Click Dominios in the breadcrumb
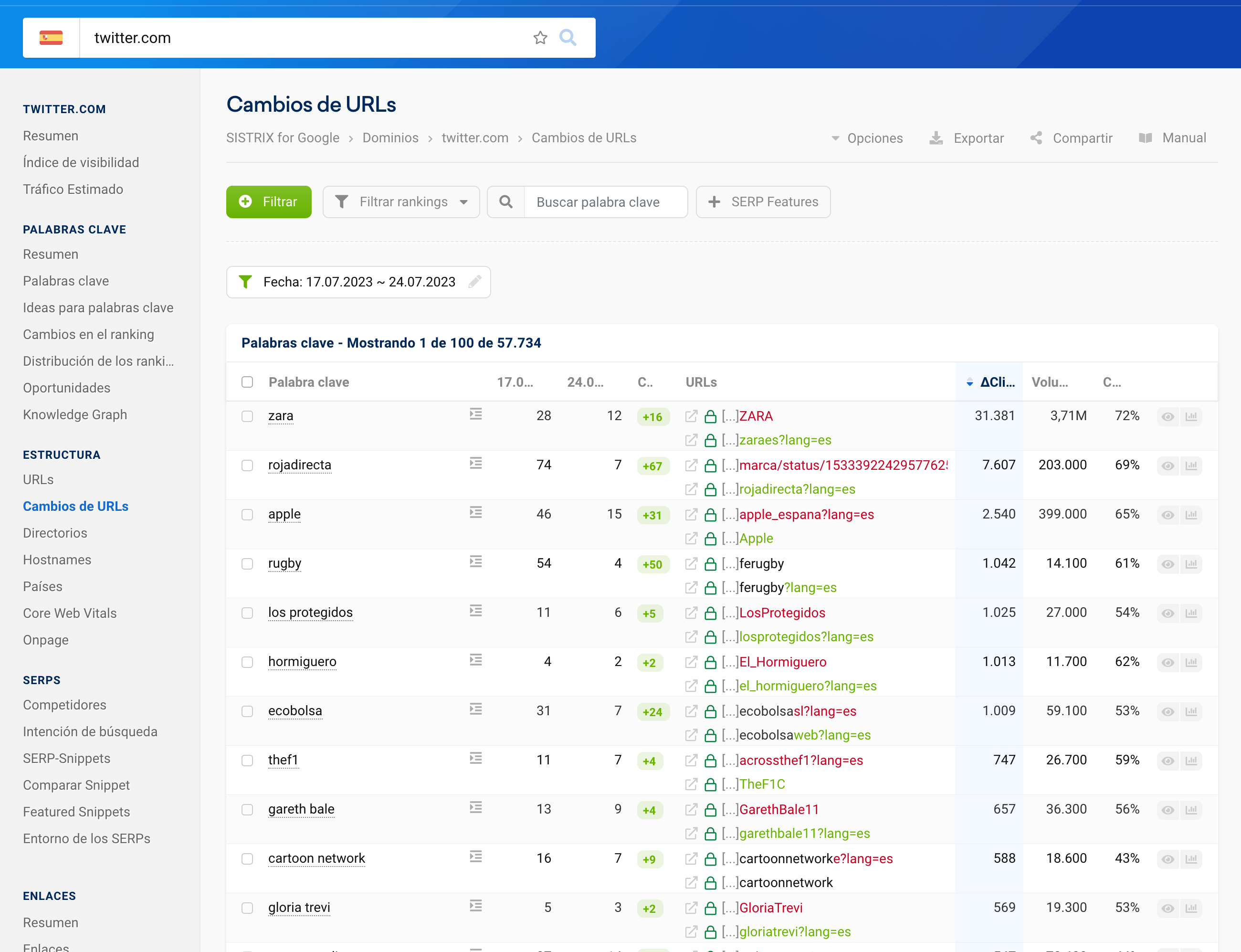Screen dimensions: 1241x952 tap(390, 138)
